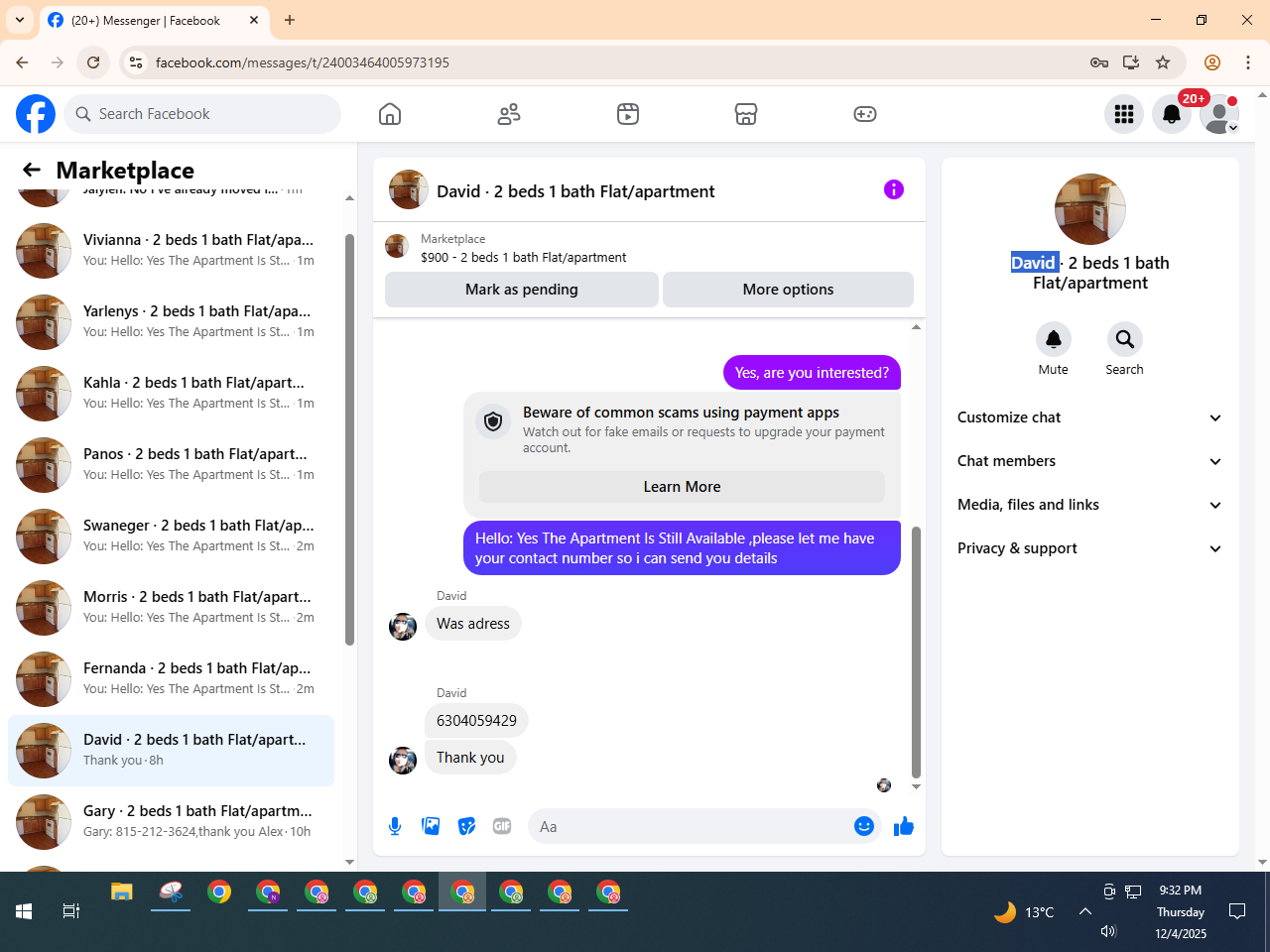The height and width of the screenshot is (952, 1270).
Task: Open the Gary conversation
Action: pos(171,822)
